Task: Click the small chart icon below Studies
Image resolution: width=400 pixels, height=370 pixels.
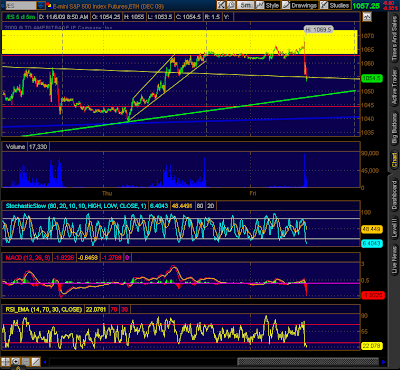Action: pyautogui.click(x=367, y=17)
